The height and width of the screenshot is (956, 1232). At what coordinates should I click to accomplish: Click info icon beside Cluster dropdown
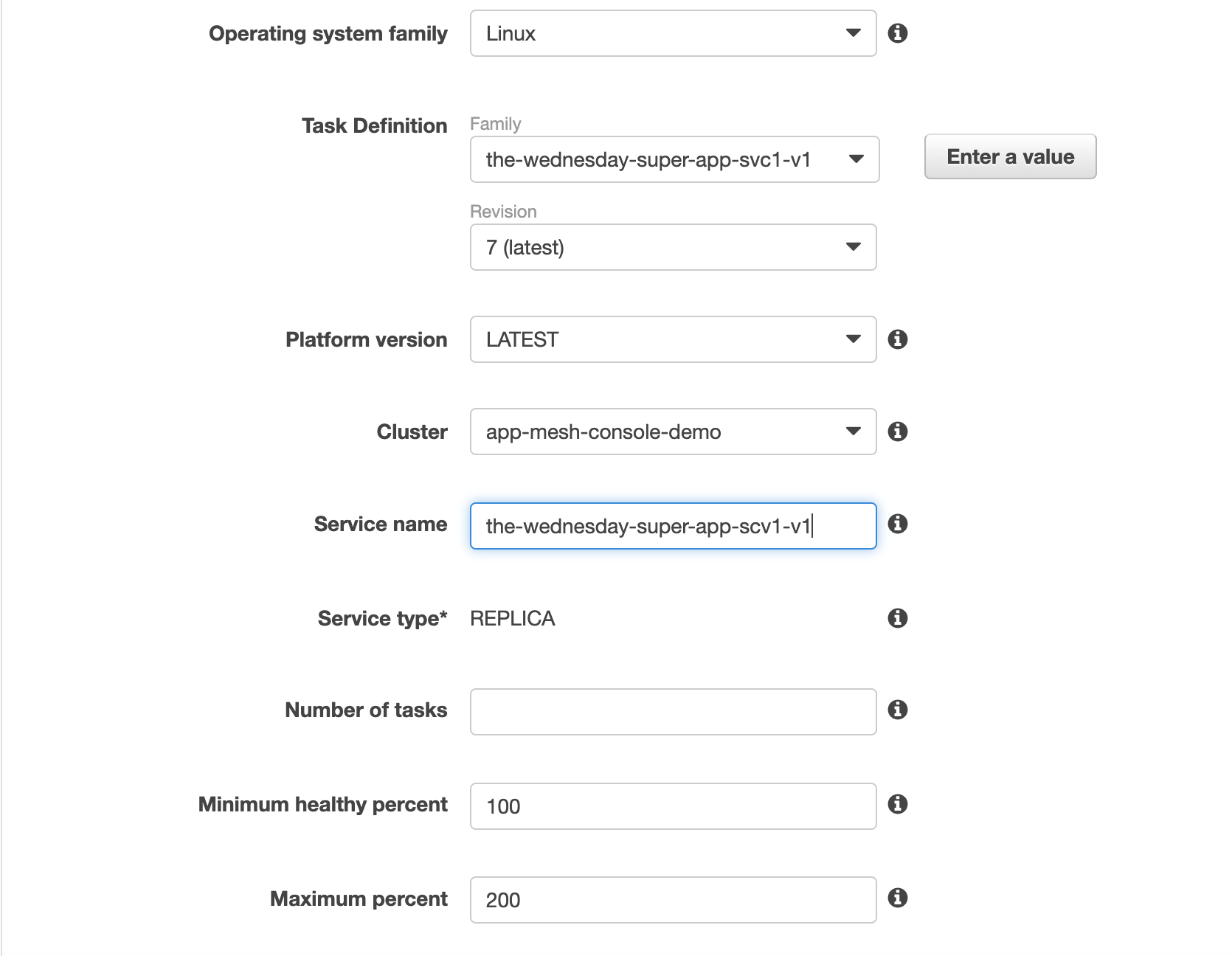pos(897,432)
